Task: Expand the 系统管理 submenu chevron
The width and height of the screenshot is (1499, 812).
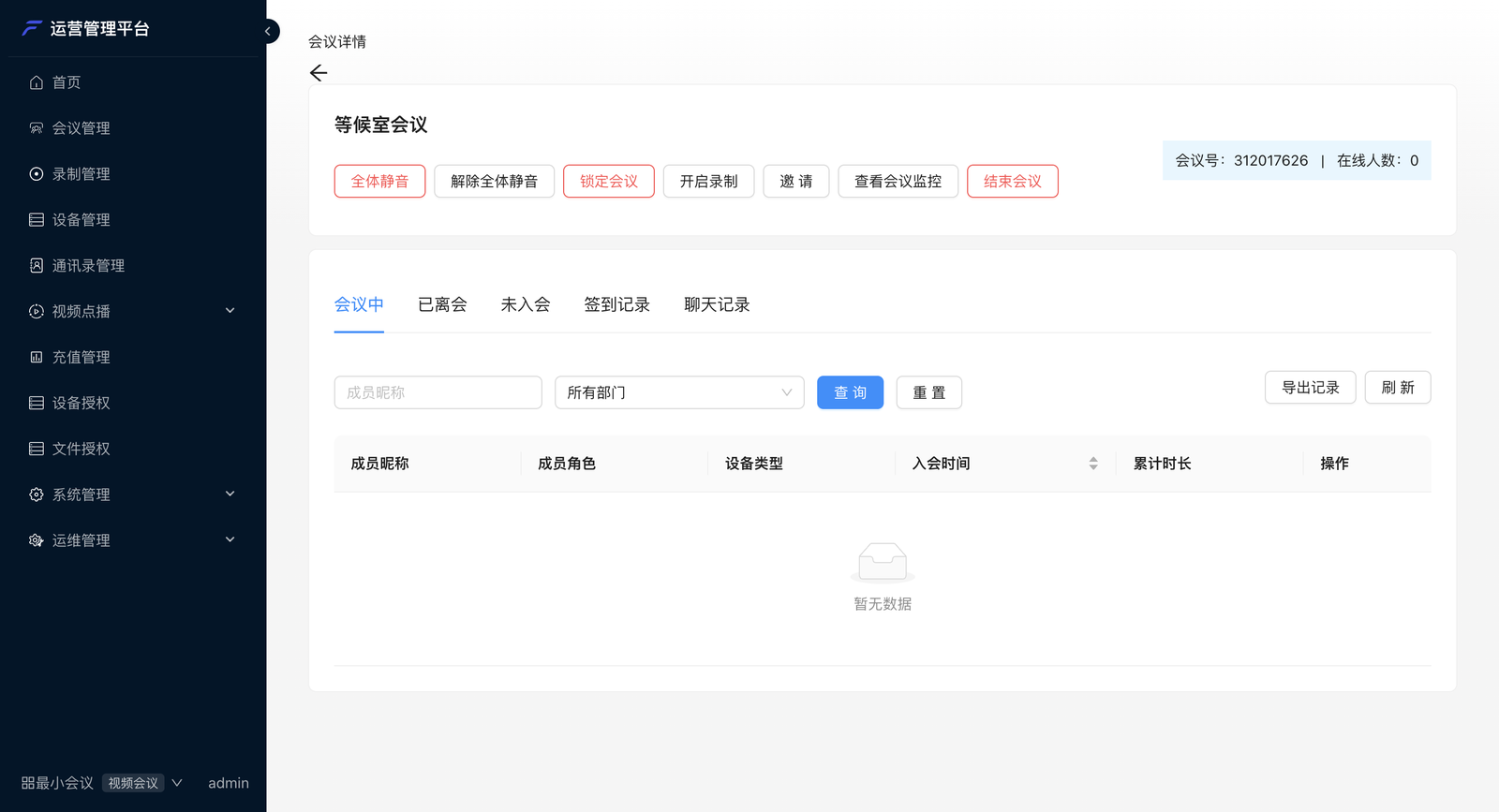Action: coord(230,494)
